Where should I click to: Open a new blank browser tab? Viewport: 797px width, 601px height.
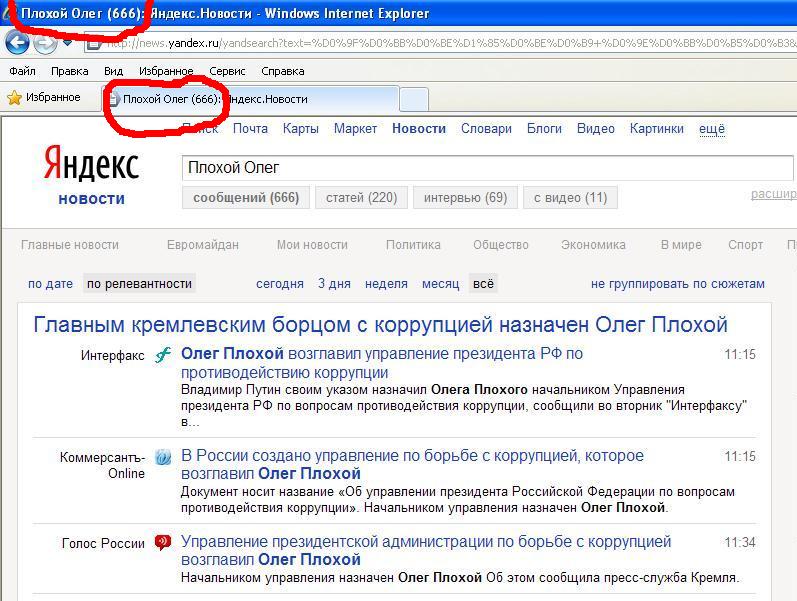[x=414, y=99]
